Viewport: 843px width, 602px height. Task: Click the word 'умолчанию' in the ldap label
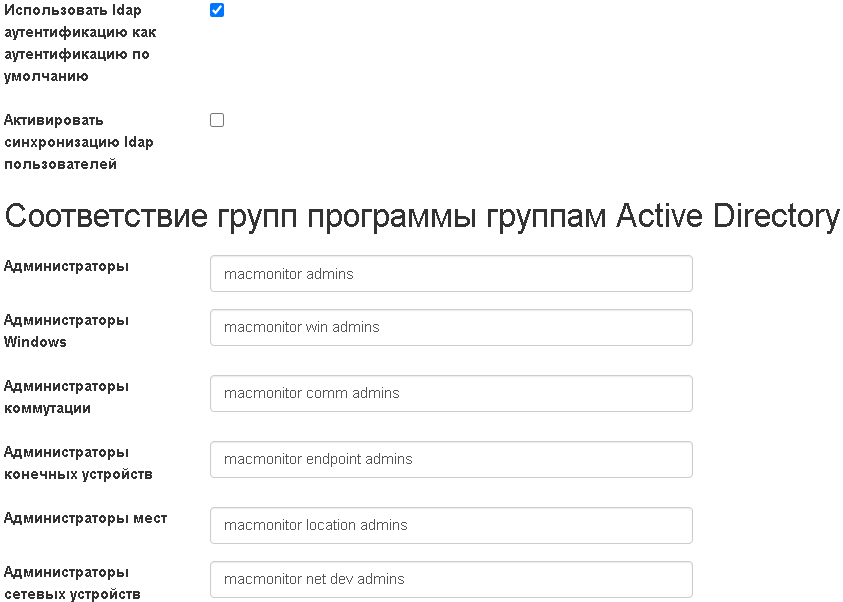(46, 76)
